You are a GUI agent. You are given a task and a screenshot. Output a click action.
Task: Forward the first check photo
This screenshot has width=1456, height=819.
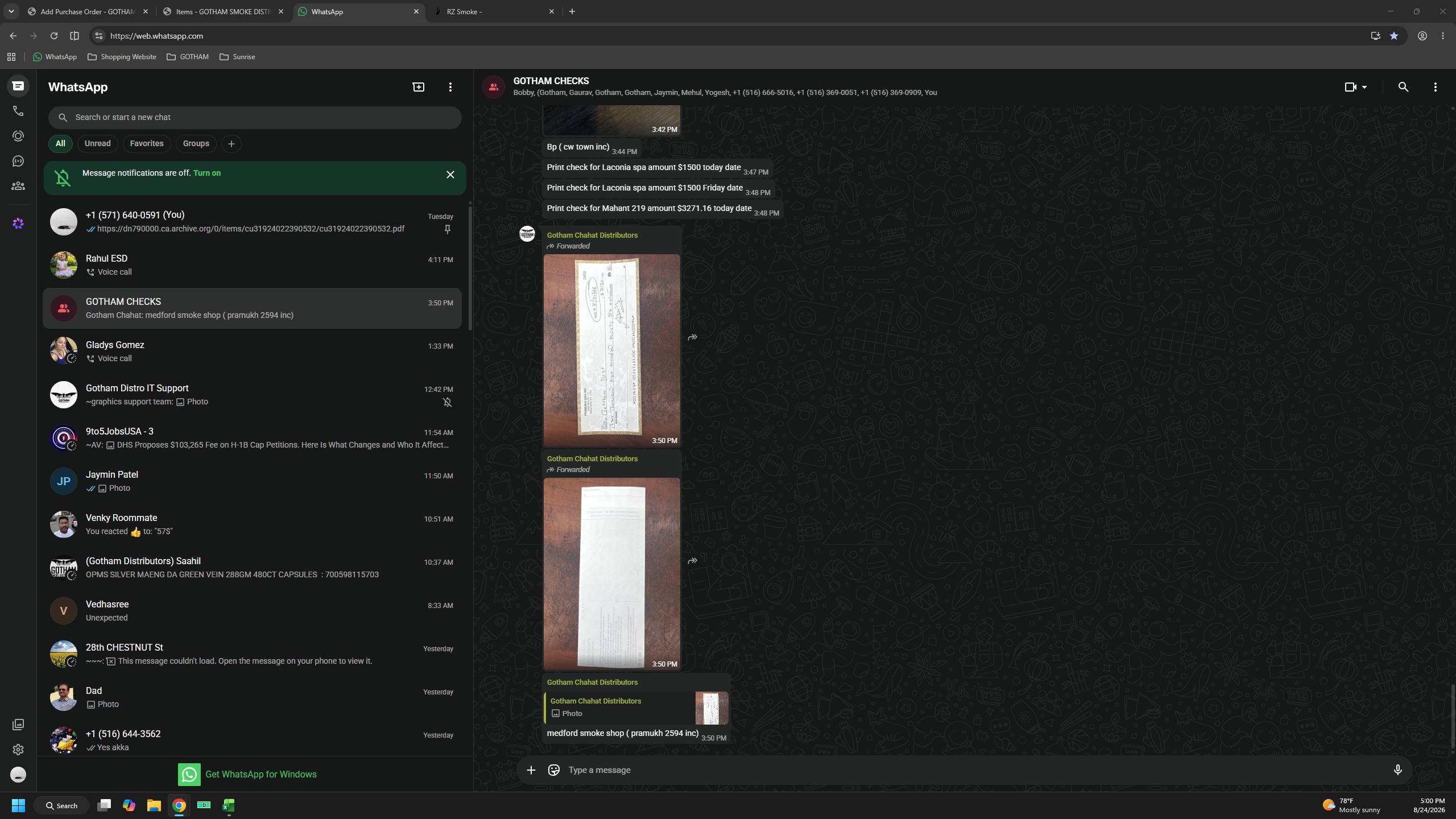(x=692, y=337)
